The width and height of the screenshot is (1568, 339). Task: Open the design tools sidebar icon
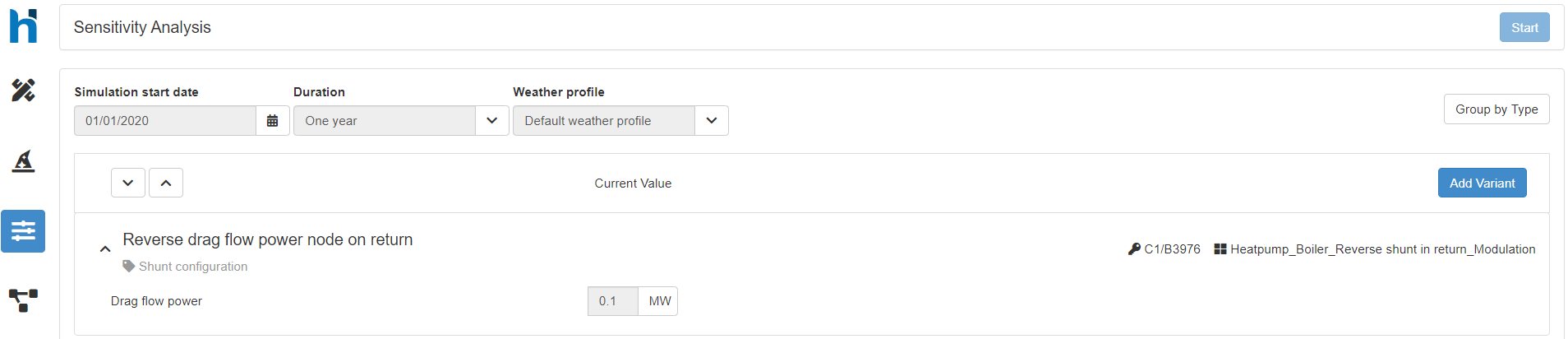(23, 90)
